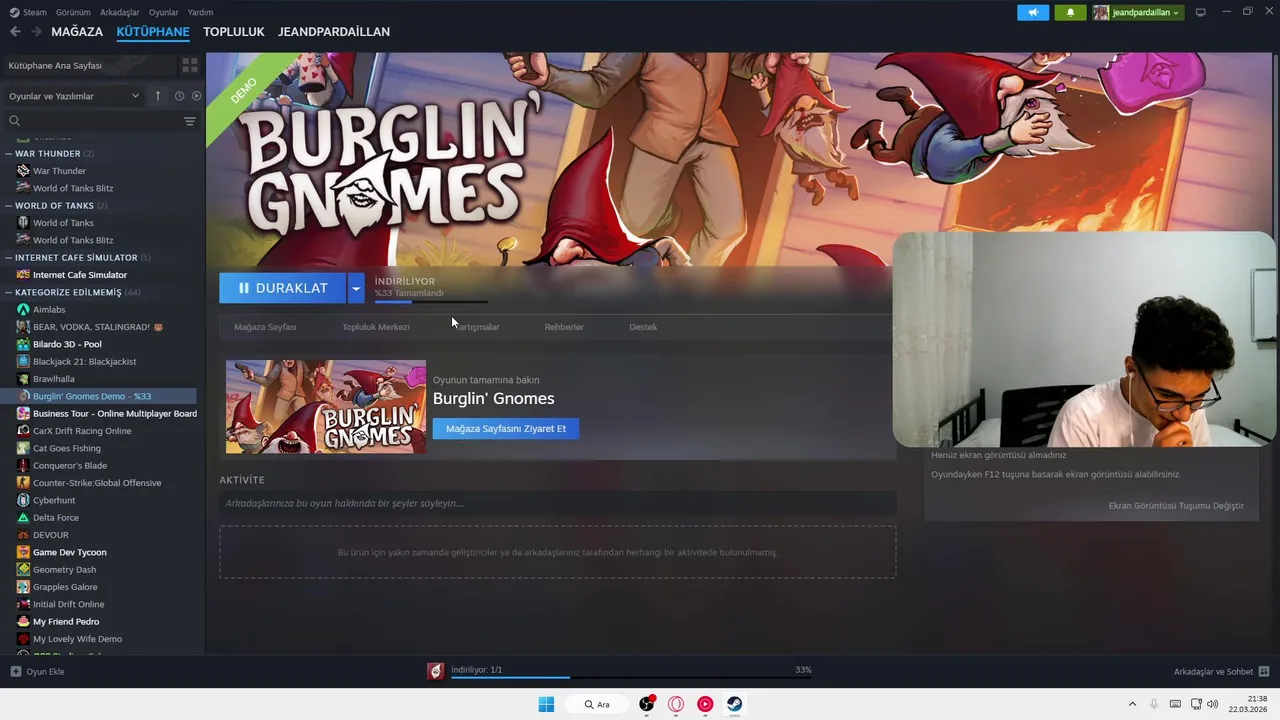Open the JEANDPARDAİLLAN profile section
The width and height of the screenshot is (1280, 720).
[334, 32]
